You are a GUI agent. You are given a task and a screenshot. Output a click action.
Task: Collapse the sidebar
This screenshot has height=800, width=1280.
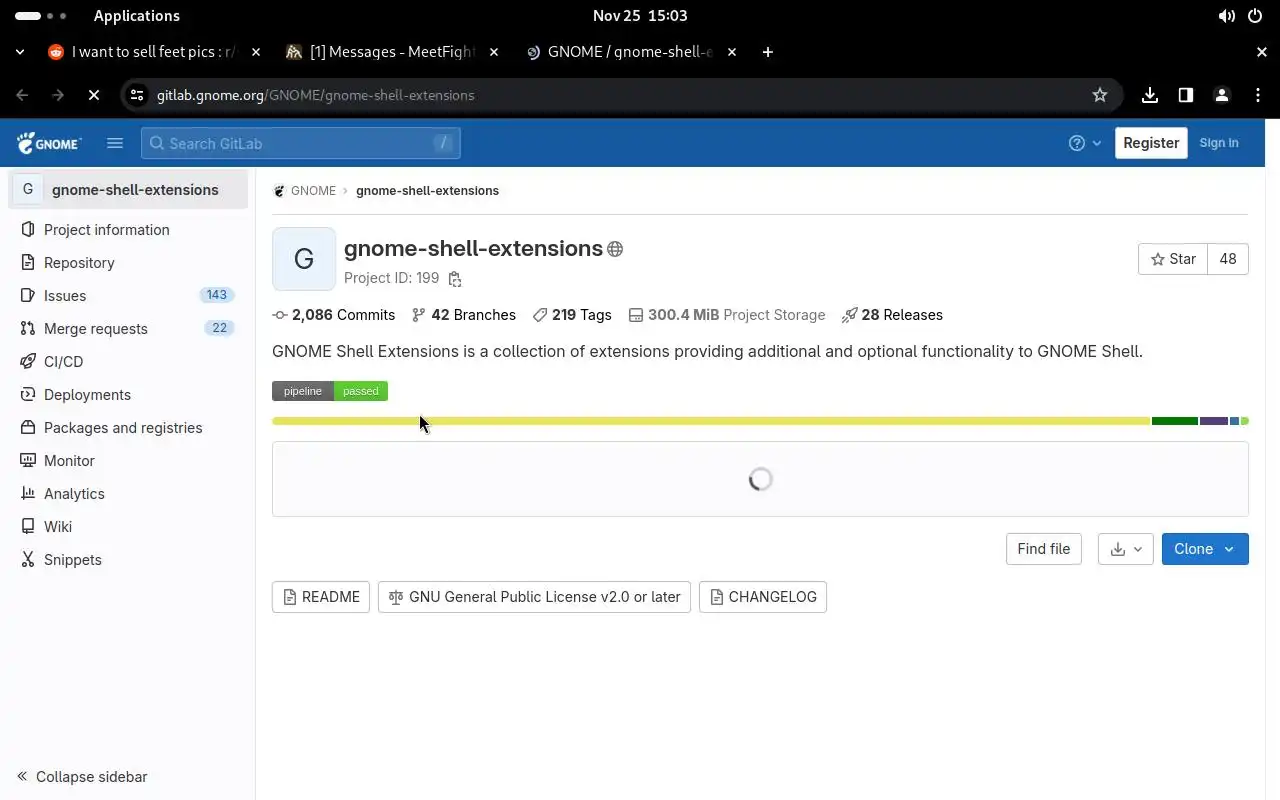tap(82, 777)
